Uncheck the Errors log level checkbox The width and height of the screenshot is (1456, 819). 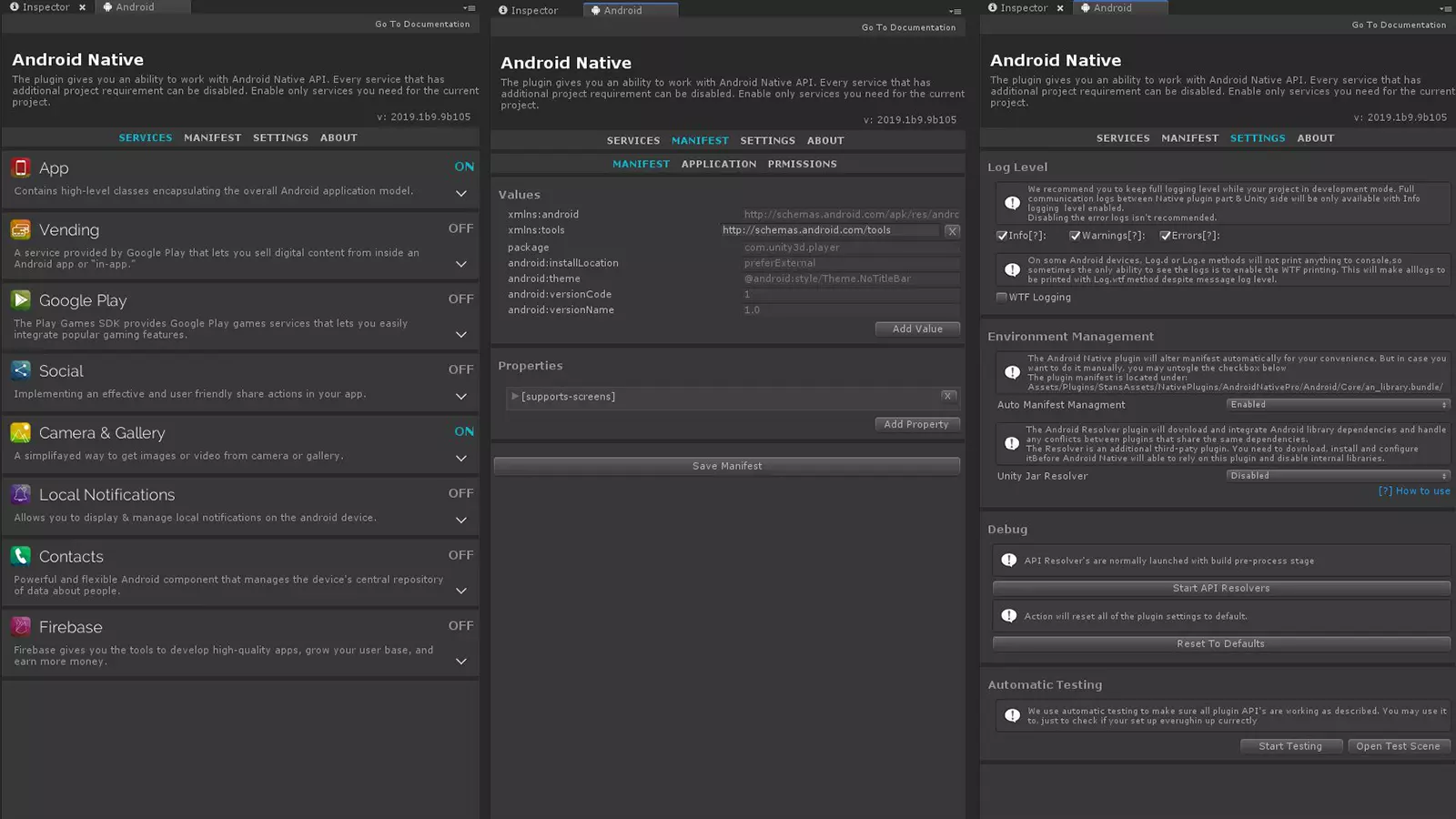point(1165,236)
